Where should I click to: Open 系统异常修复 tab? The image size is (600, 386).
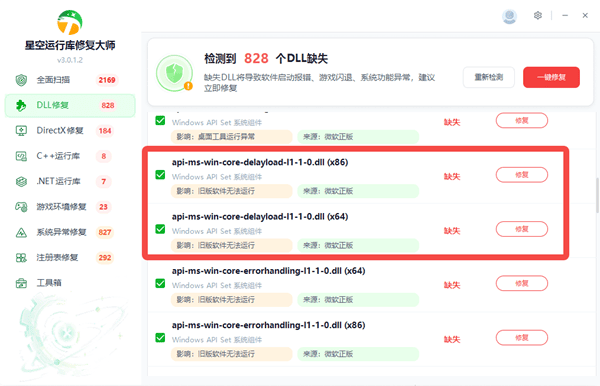coord(70,232)
